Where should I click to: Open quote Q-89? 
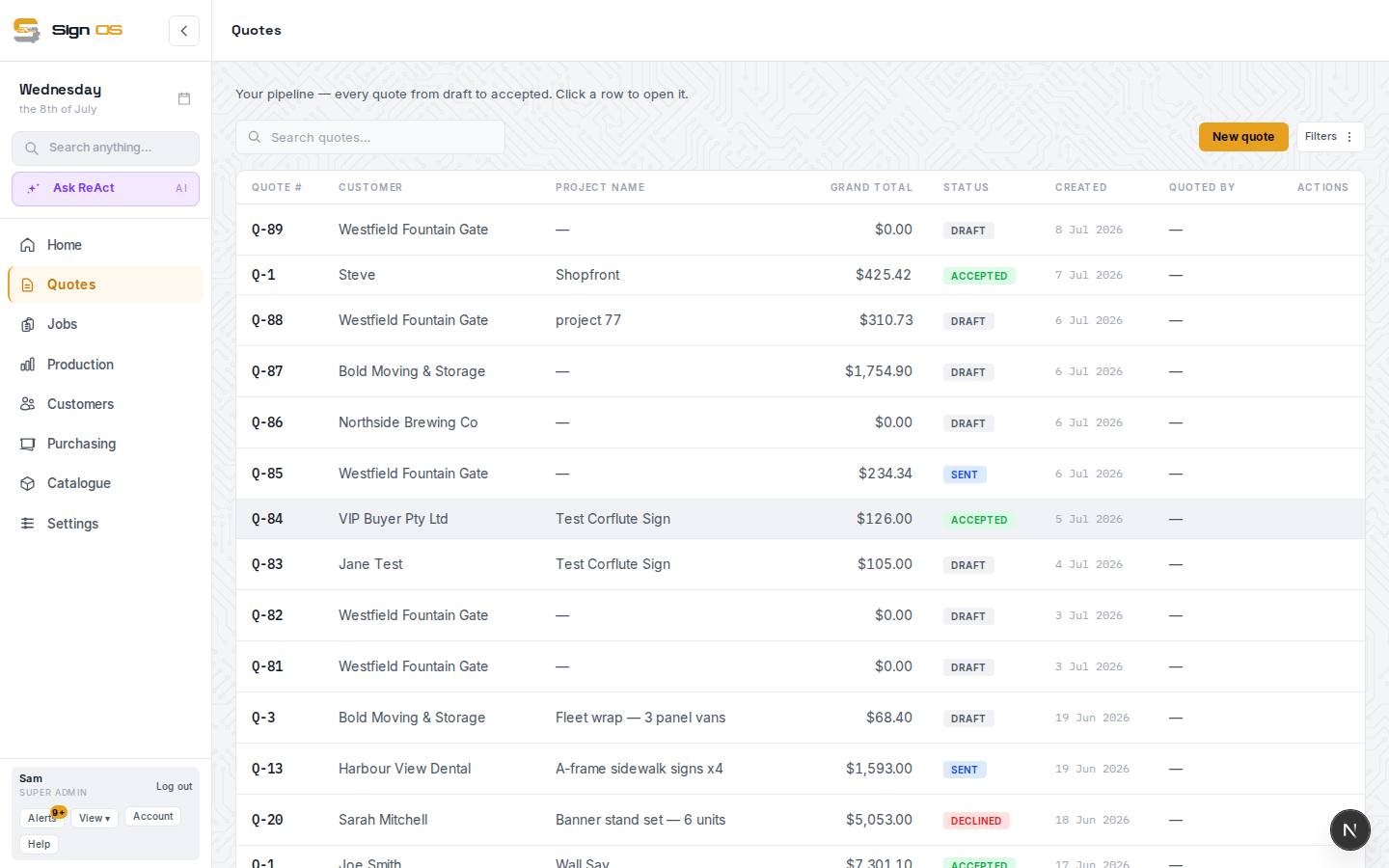pyautogui.click(x=801, y=230)
